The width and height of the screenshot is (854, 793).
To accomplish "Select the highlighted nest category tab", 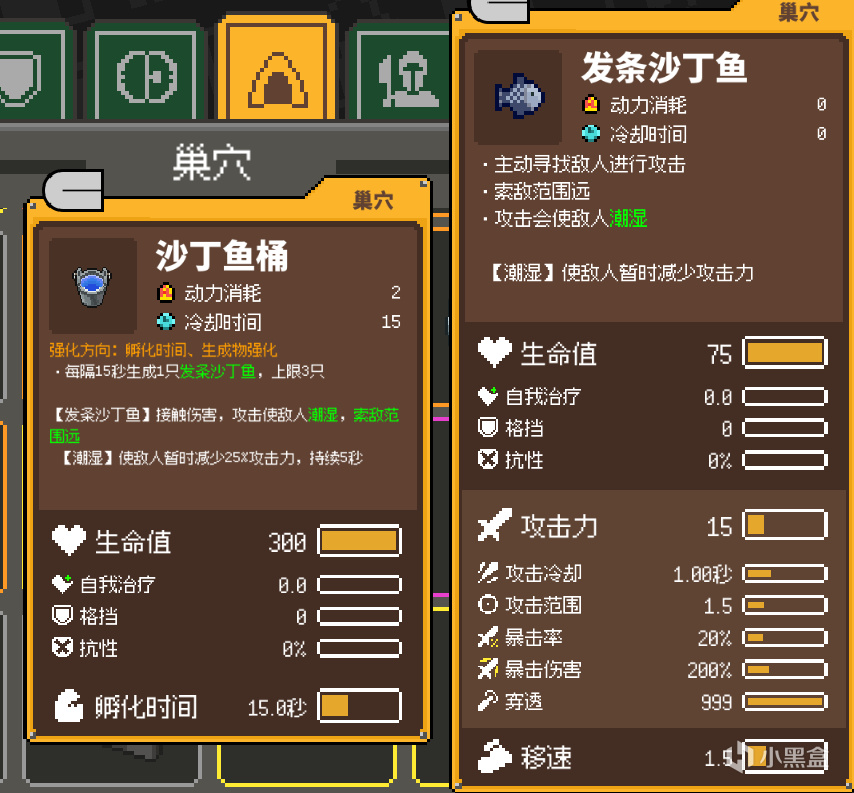I will pos(277,70).
